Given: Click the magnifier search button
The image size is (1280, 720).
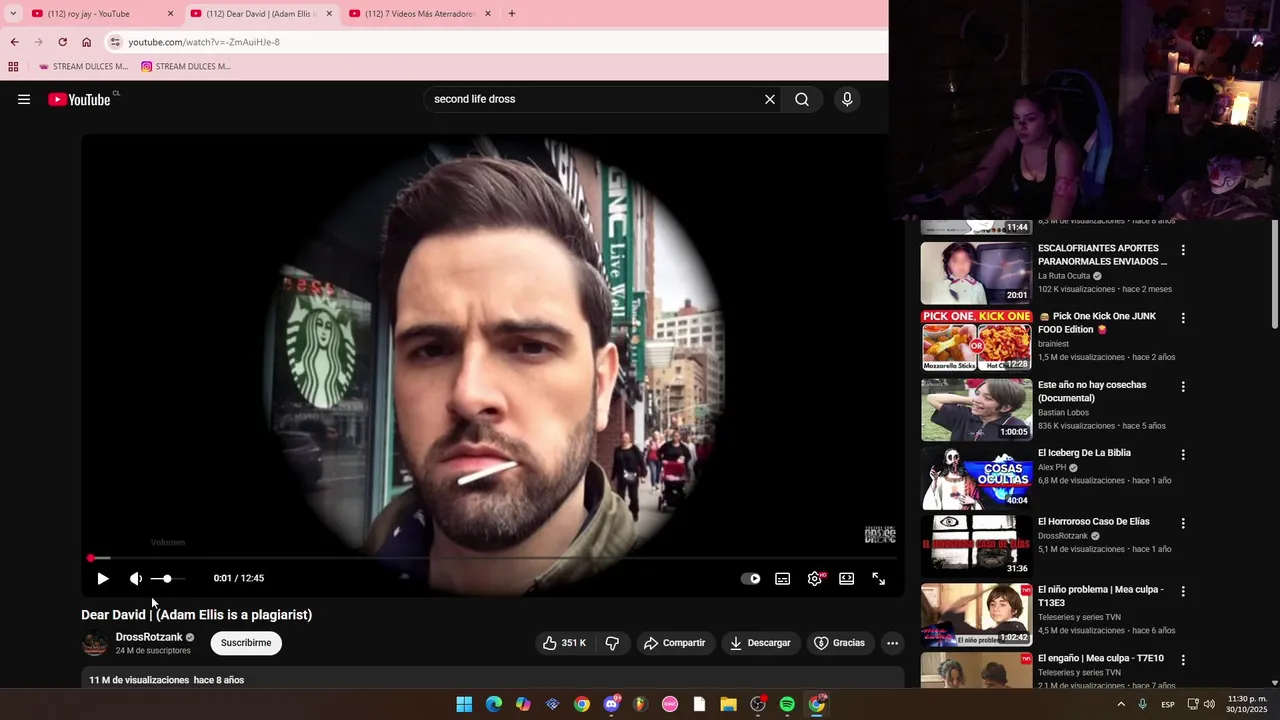Looking at the screenshot, I should click(x=802, y=99).
